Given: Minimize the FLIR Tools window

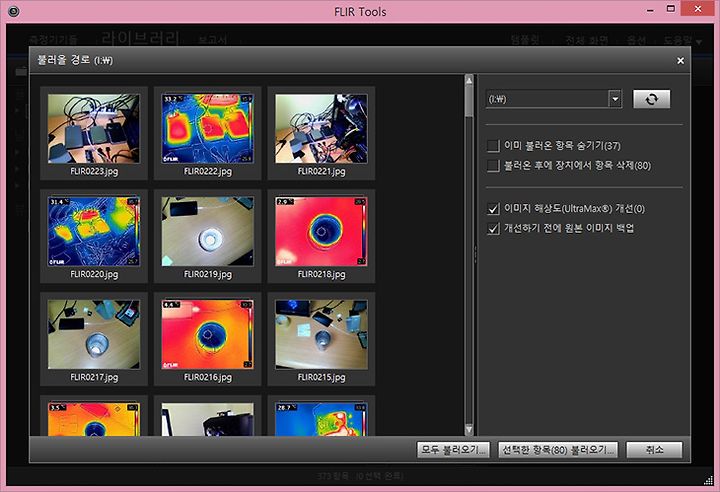Looking at the screenshot, I should pos(650,10).
